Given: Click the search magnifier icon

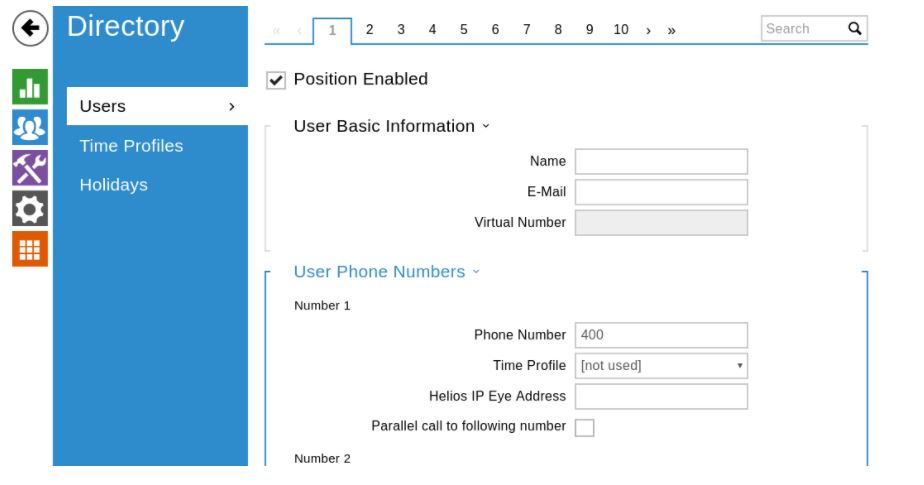Looking at the screenshot, I should coord(854,29).
